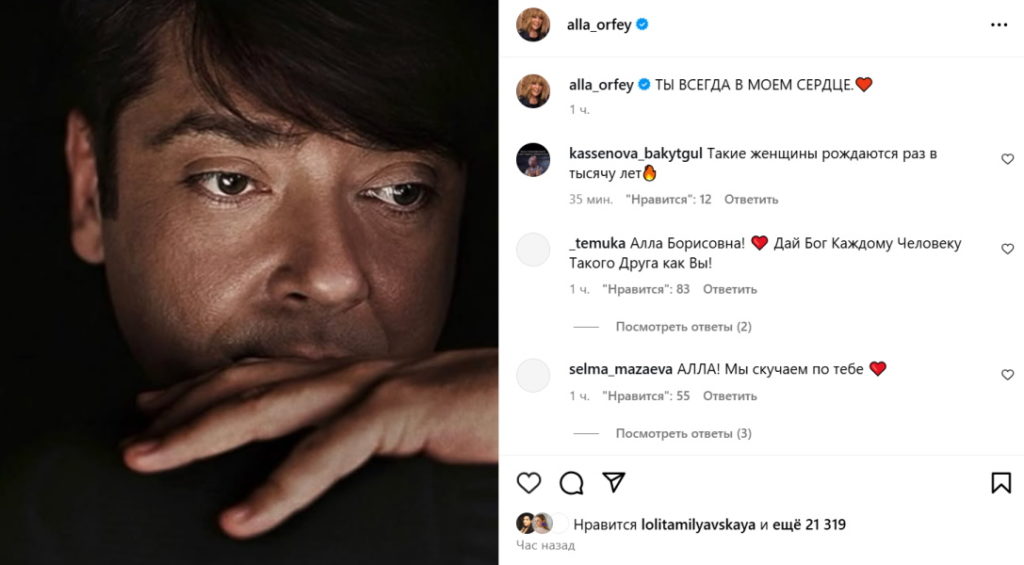Like kassenova_bakytgul's comment
This screenshot has width=1024, height=565.
(x=1007, y=159)
